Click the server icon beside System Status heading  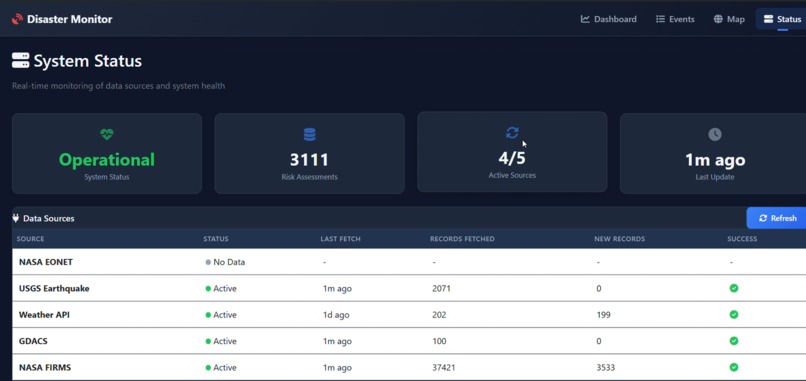click(21, 61)
